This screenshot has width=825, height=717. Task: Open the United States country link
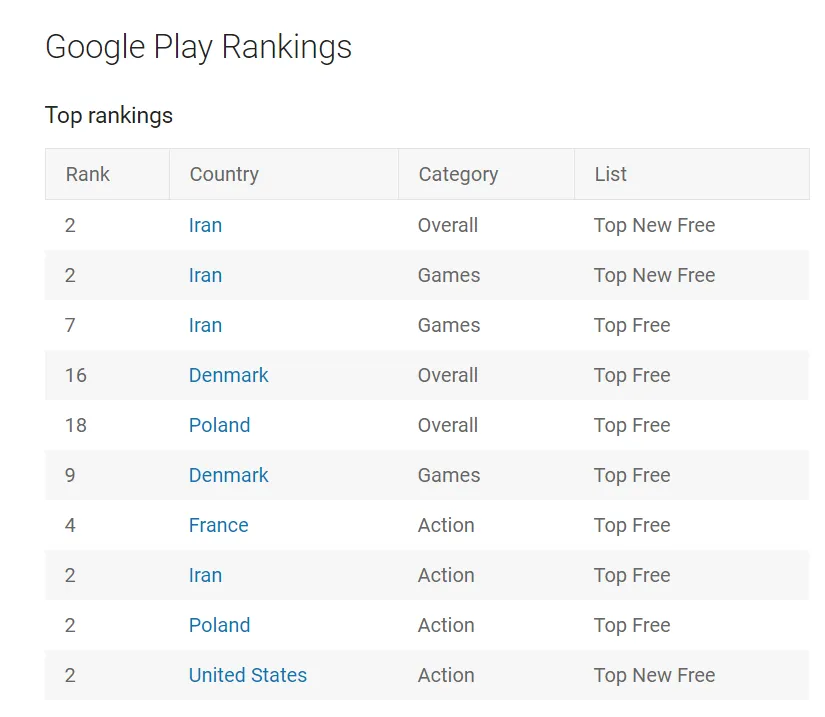click(248, 675)
